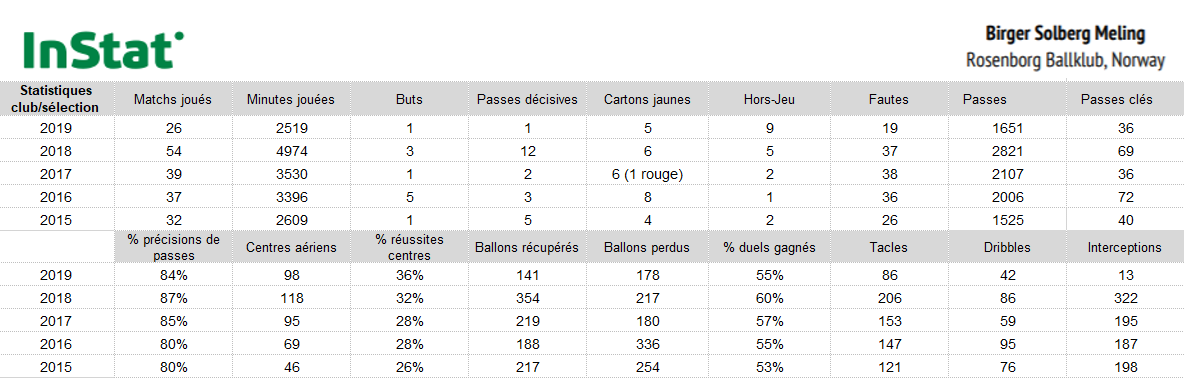
Task: Click the Hors-Jeu column header
Action: pyautogui.click(x=769, y=99)
